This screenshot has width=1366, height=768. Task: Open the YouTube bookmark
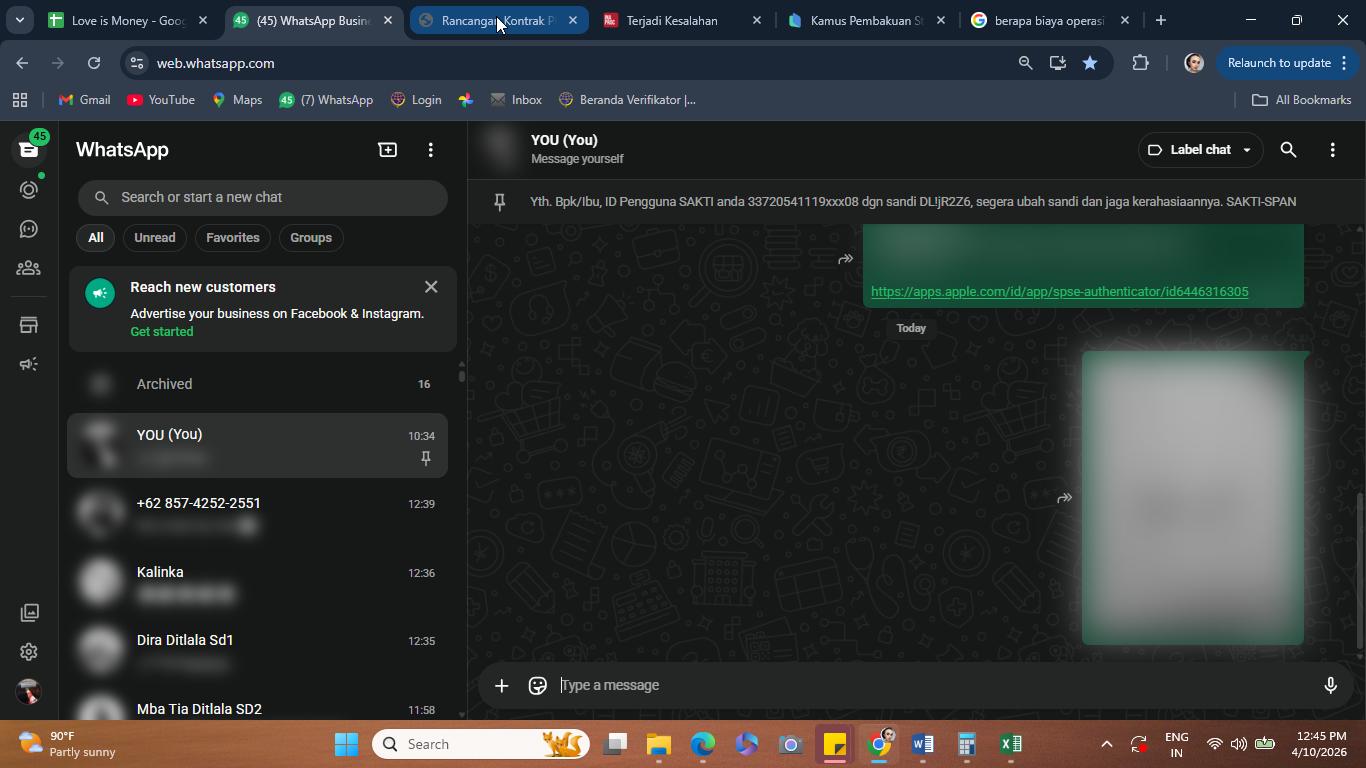pyautogui.click(x=161, y=100)
